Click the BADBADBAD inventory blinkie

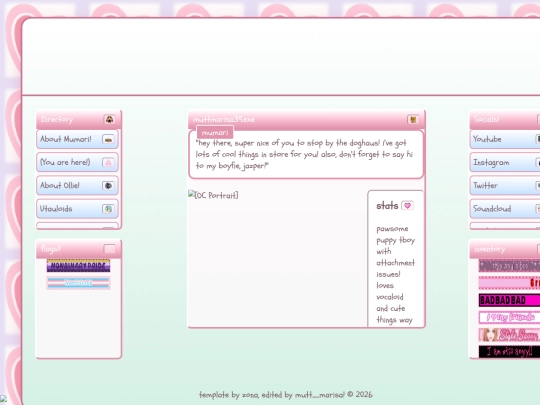(x=509, y=300)
